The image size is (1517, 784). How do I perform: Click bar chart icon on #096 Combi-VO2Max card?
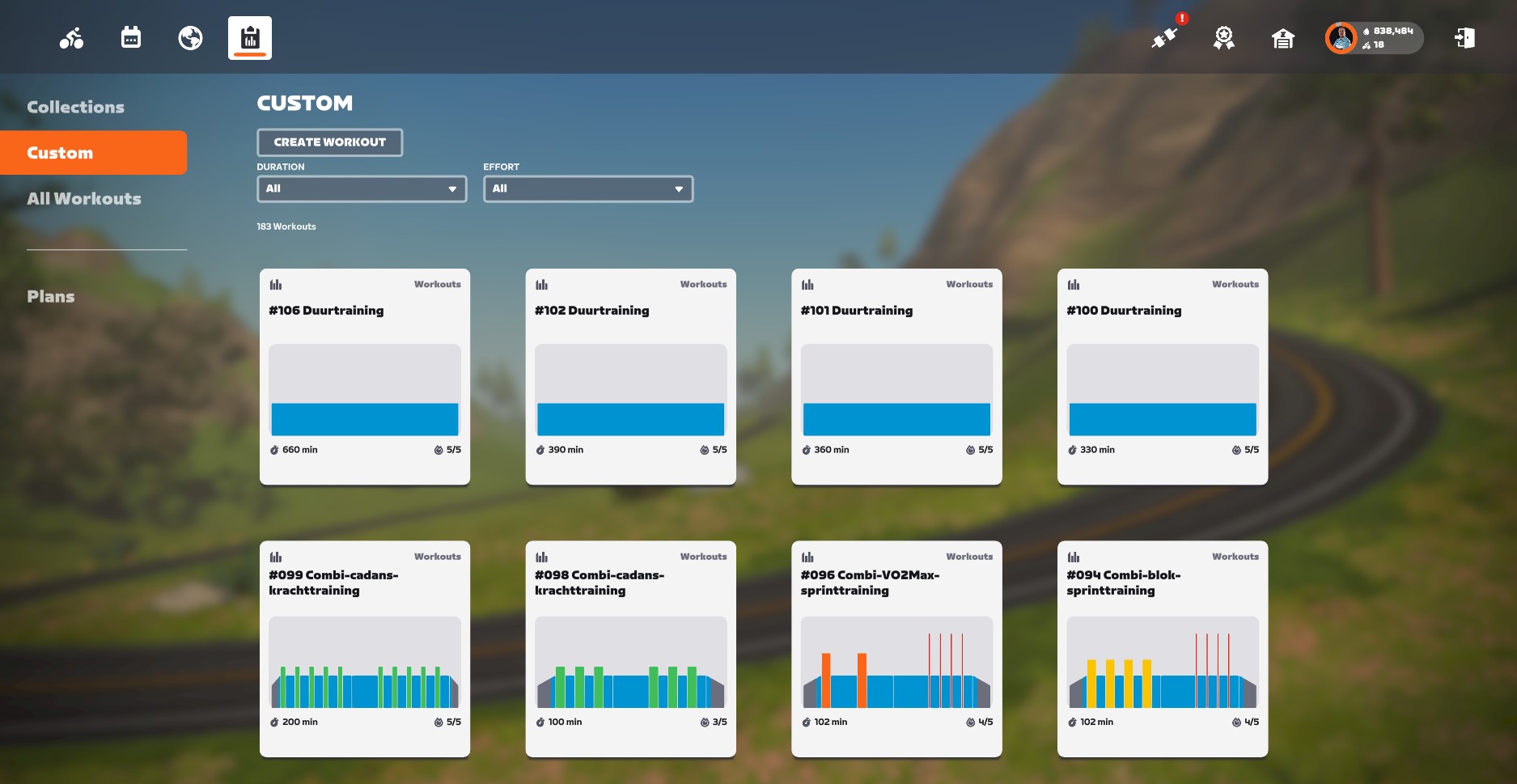click(807, 557)
